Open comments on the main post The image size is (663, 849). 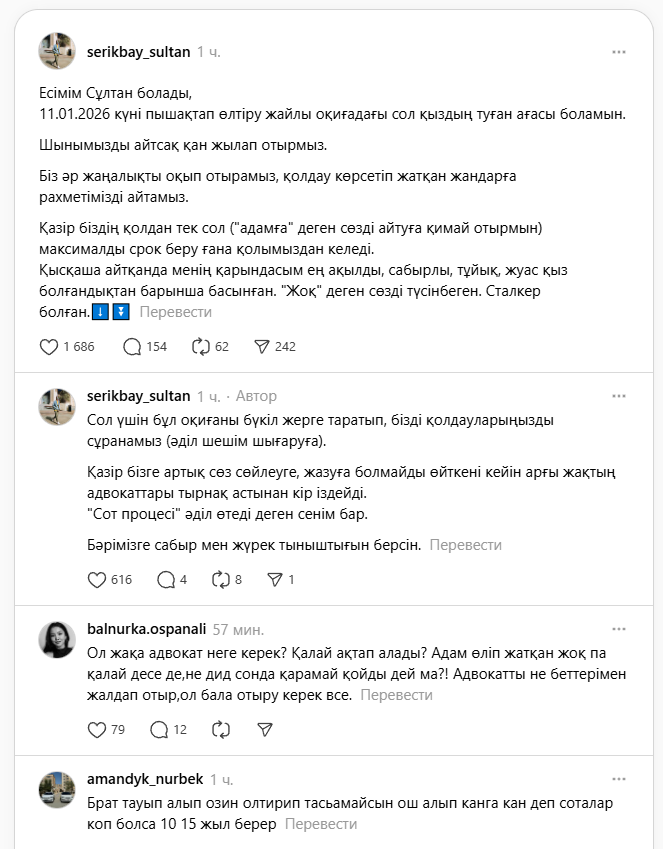tap(132, 347)
